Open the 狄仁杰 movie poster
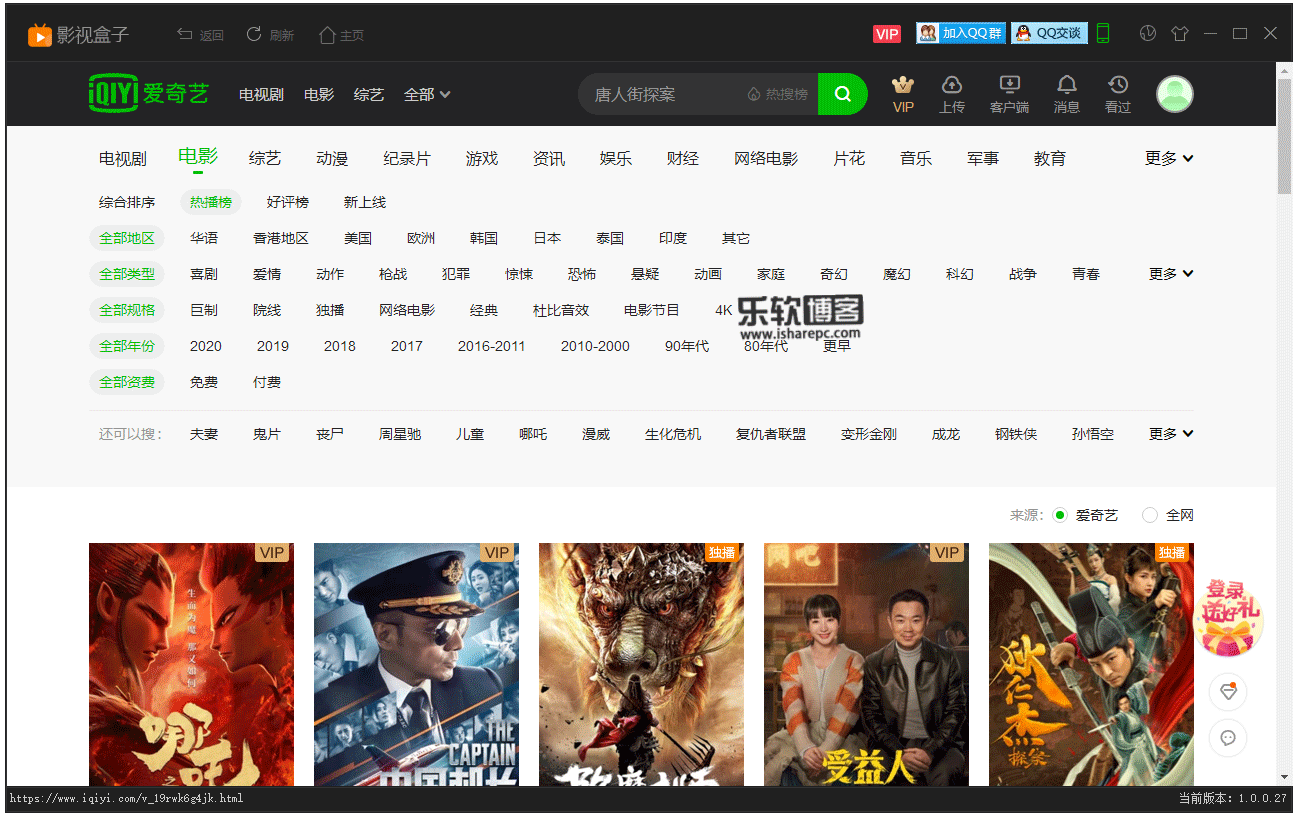The height and width of the screenshot is (818, 1300). [x=1091, y=664]
